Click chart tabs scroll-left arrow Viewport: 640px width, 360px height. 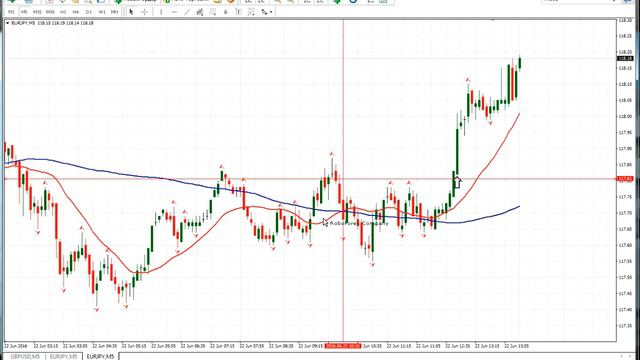622,356
